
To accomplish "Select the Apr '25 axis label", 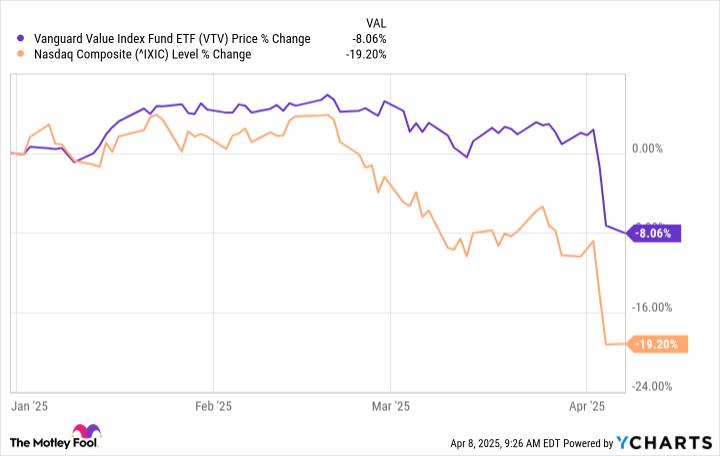I will click(587, 406).
